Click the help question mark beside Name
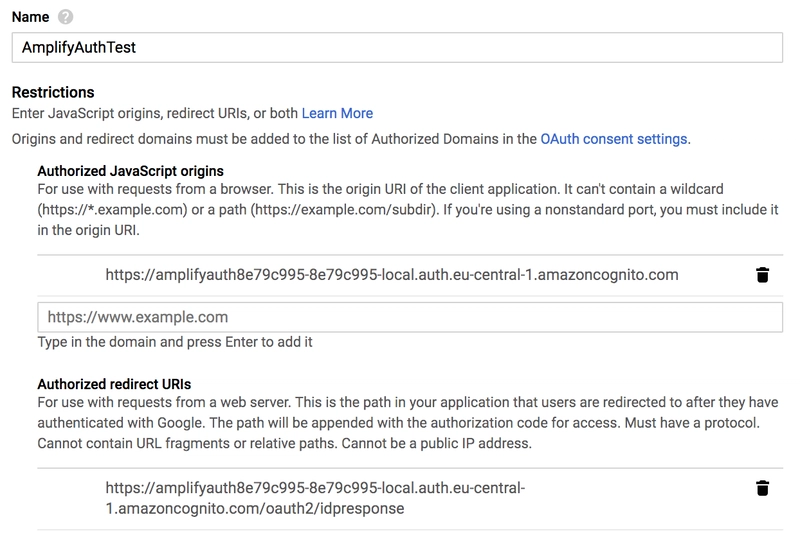This screenshot has height=533, width=800. click(x=65, y=17)
